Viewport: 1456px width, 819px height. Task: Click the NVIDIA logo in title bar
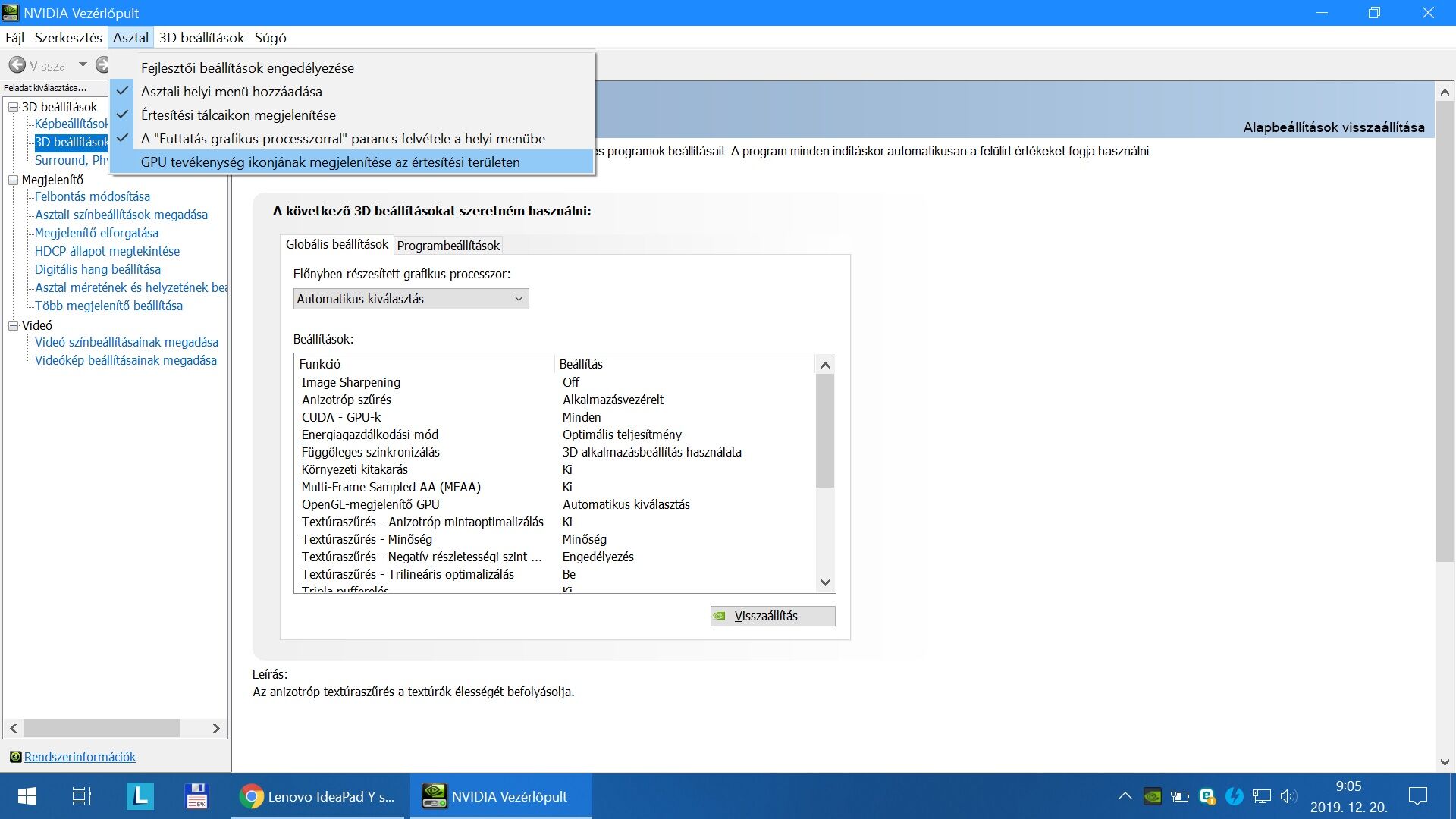pyautogui.click(x=11, y=13)
